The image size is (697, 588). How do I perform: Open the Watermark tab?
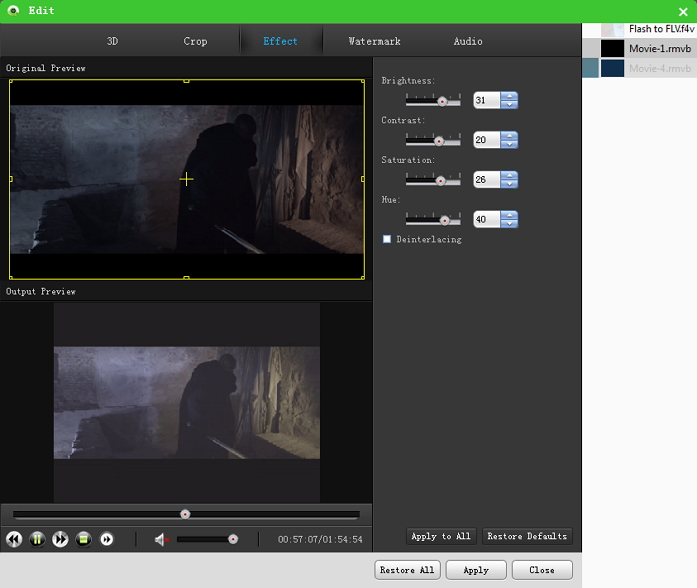pyautogui.click(x=374, y=41)
